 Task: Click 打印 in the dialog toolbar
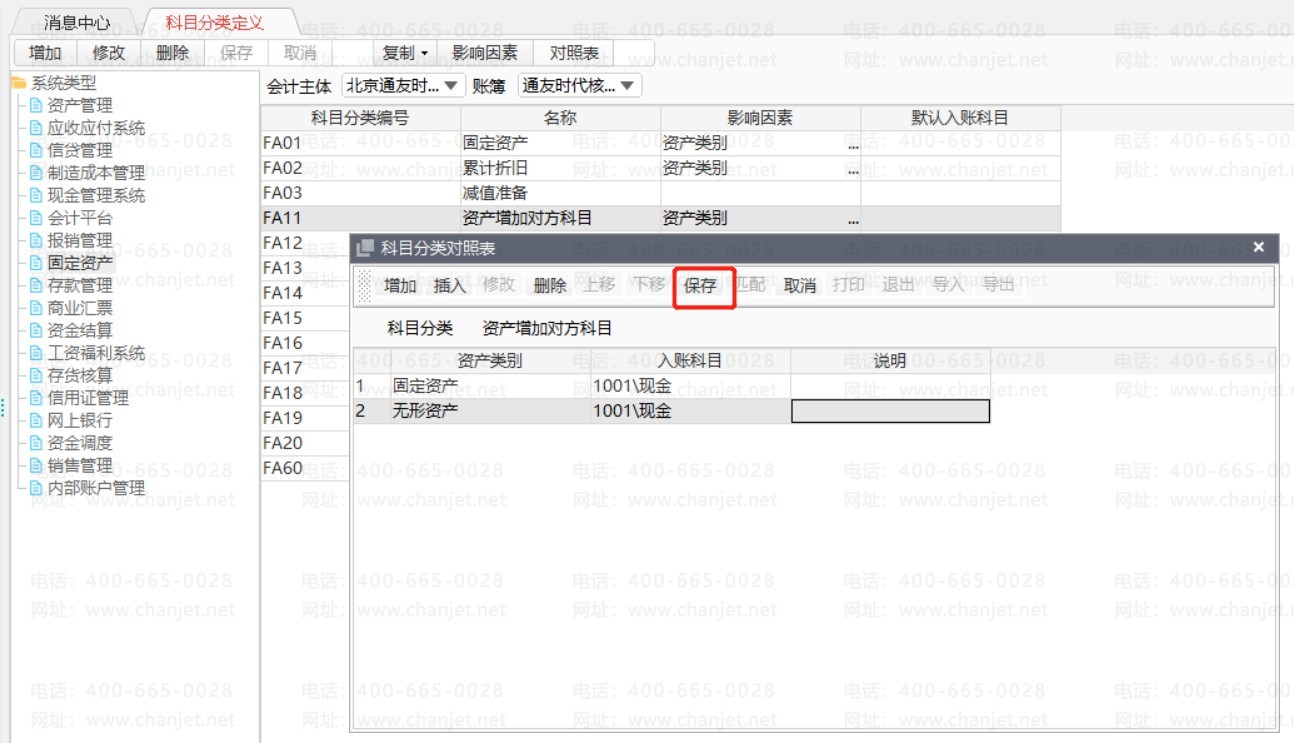(849, 286)
